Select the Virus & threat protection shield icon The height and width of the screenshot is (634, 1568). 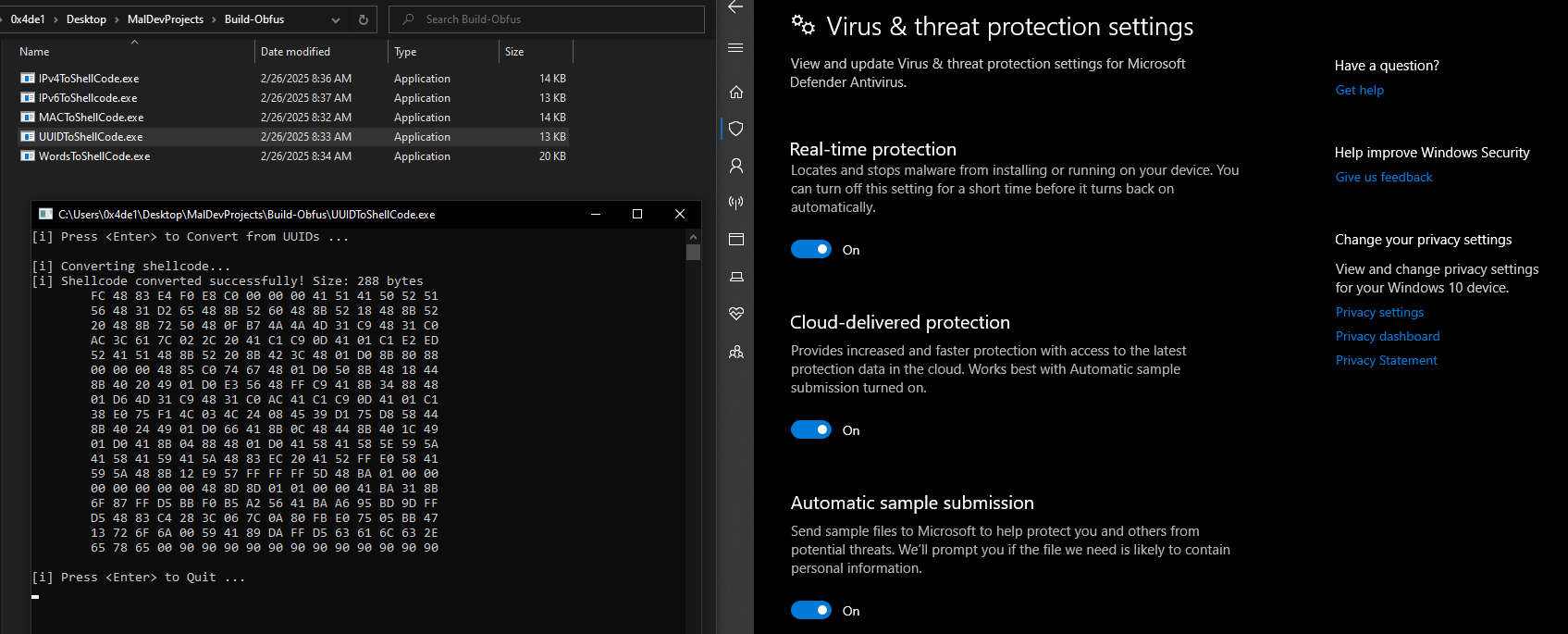[x=736, y=129]
